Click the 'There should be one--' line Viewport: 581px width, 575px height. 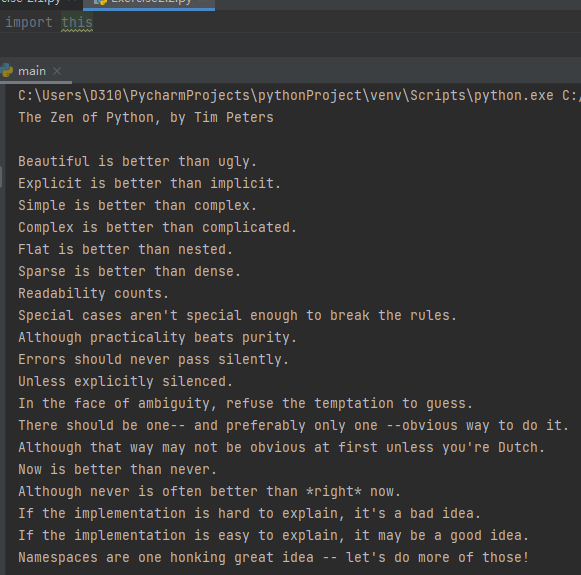coord(293,425)
